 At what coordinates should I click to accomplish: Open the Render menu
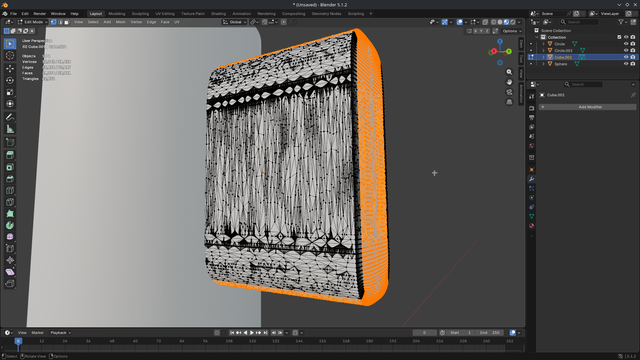point(40,13)
